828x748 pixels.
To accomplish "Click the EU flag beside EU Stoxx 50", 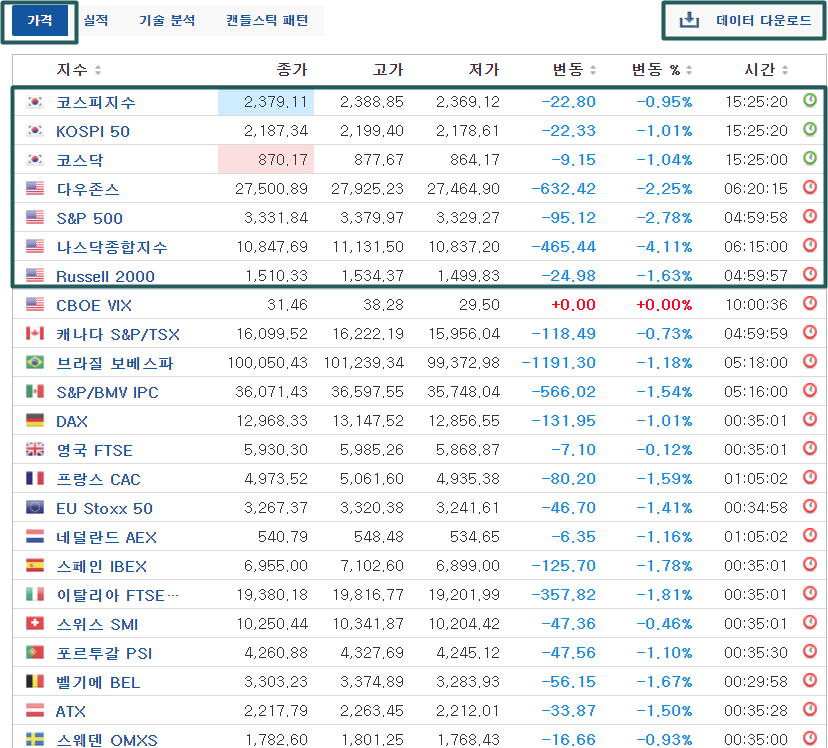I will coord(35,507).
